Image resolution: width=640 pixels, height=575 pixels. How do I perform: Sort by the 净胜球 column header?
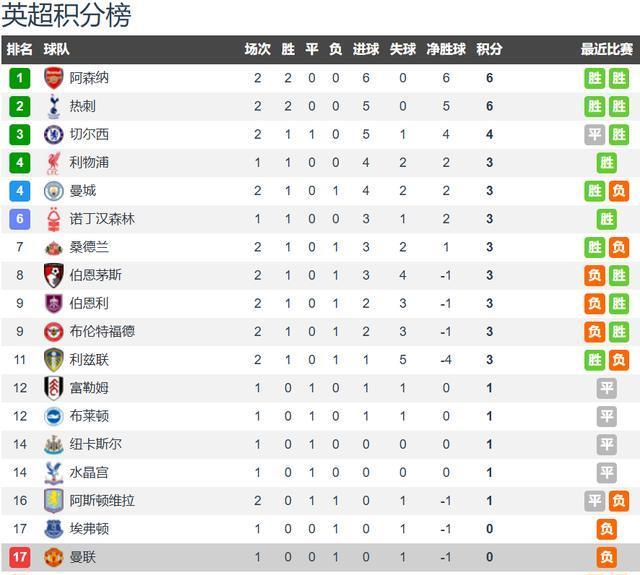point(446,49)
